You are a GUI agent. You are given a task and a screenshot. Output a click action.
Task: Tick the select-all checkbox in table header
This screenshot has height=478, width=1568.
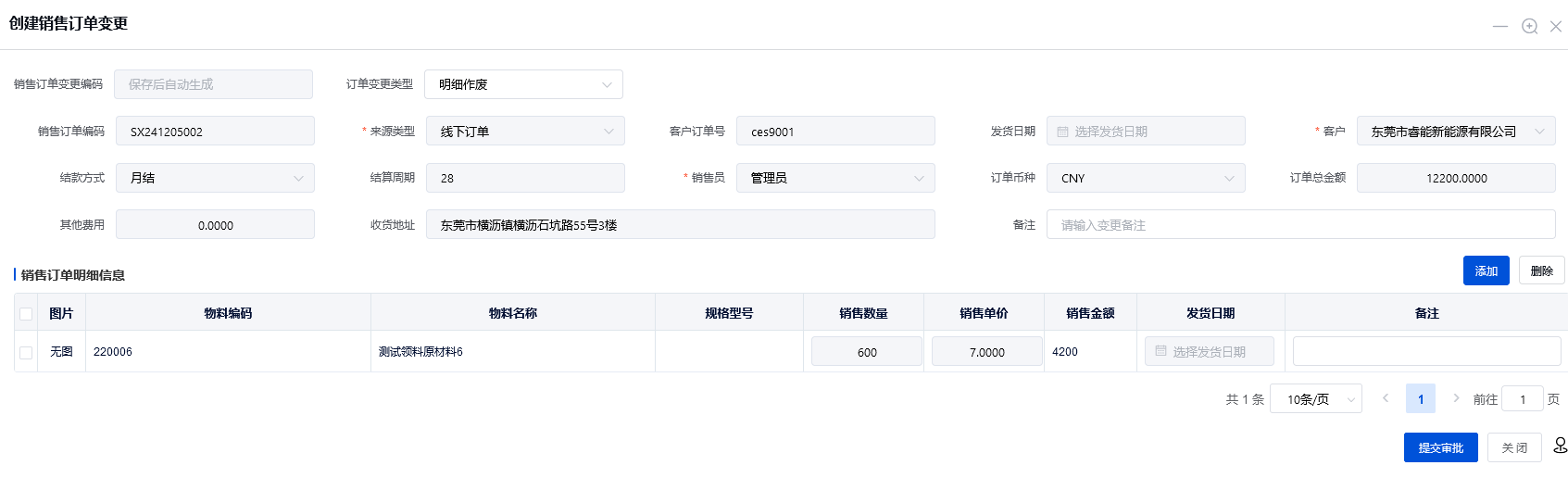(26, 313)
